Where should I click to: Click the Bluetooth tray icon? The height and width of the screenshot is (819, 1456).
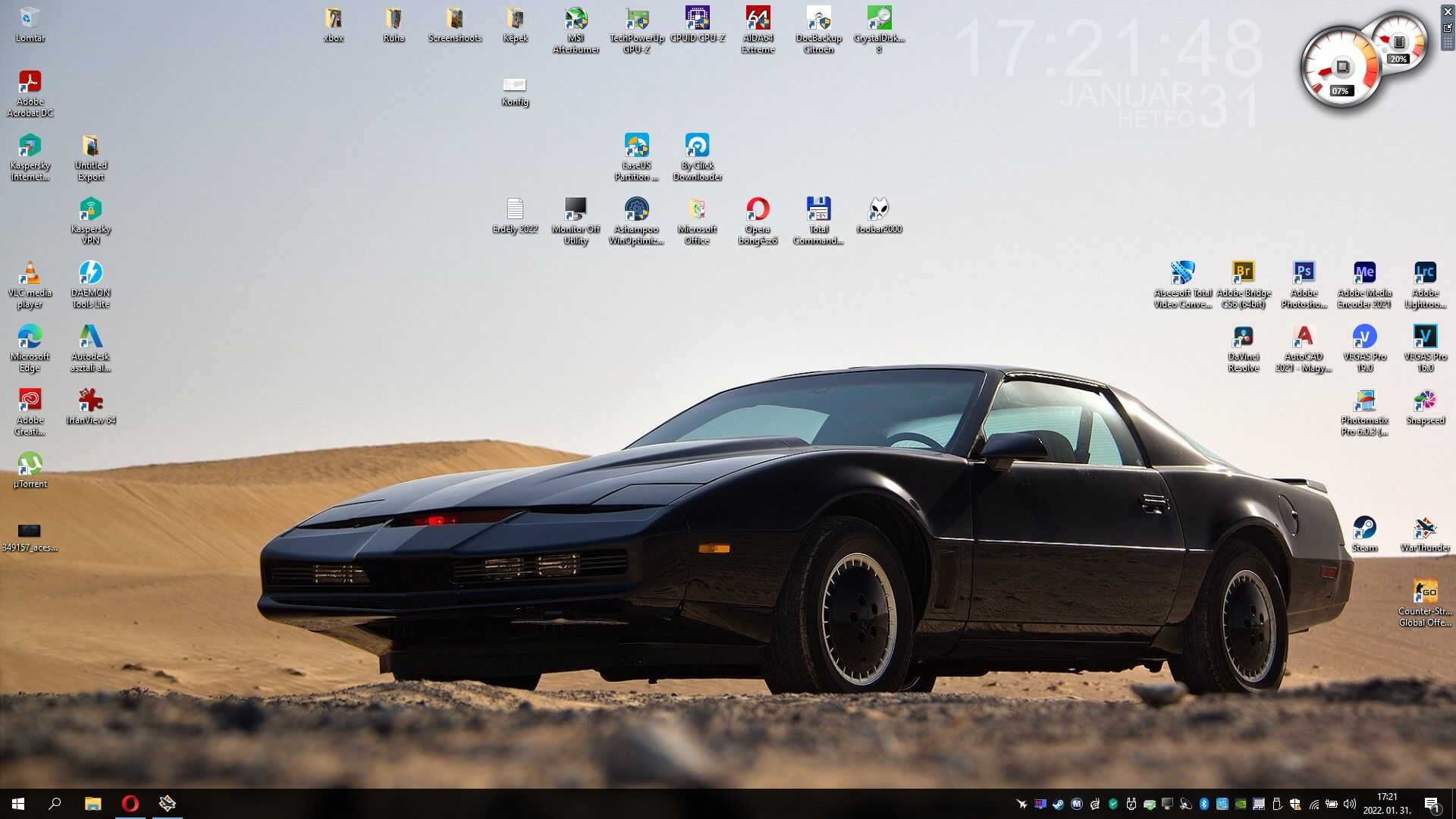coord(1204,804)
